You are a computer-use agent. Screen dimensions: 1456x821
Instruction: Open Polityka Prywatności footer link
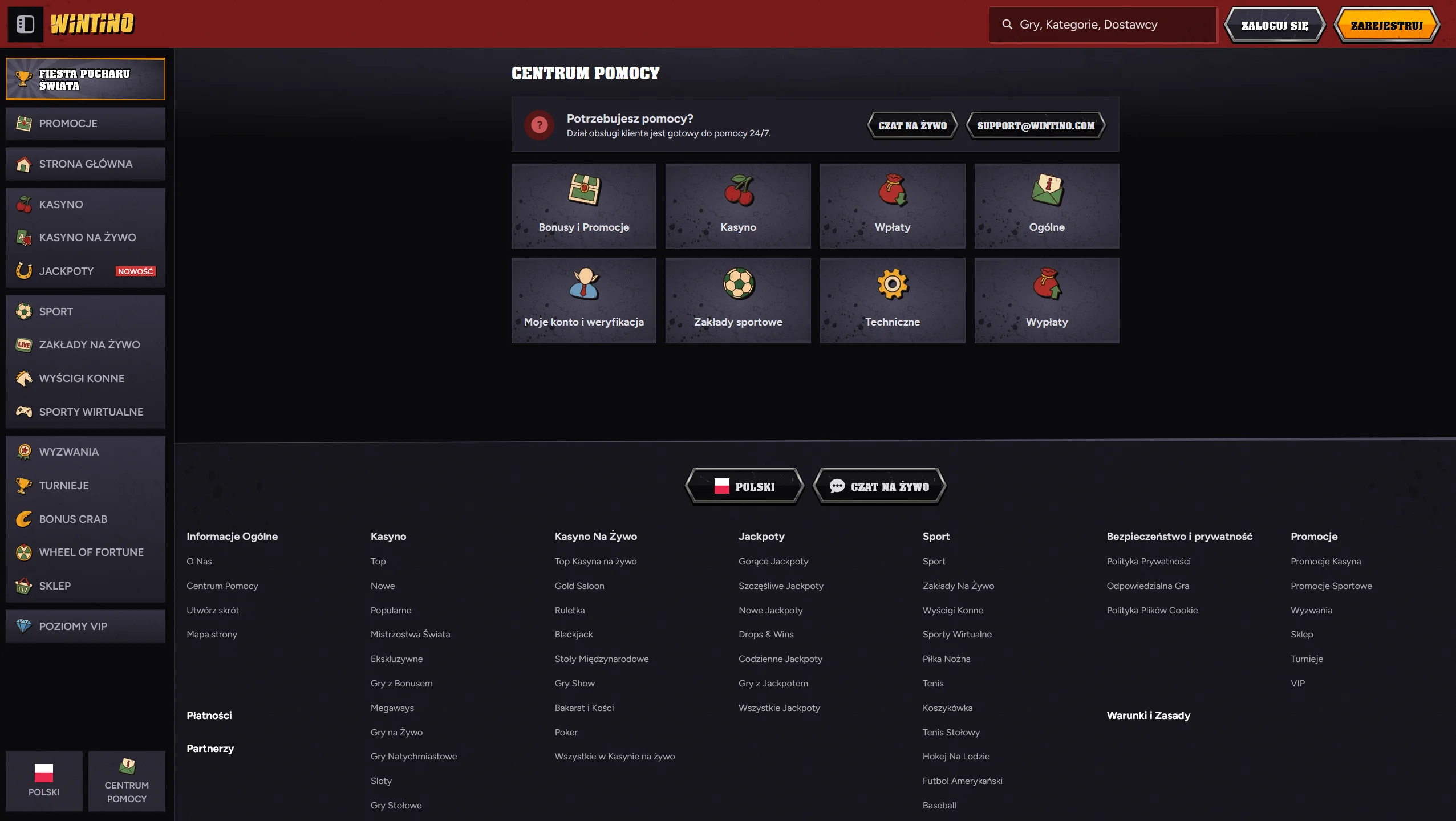[x=1149, y=561]
